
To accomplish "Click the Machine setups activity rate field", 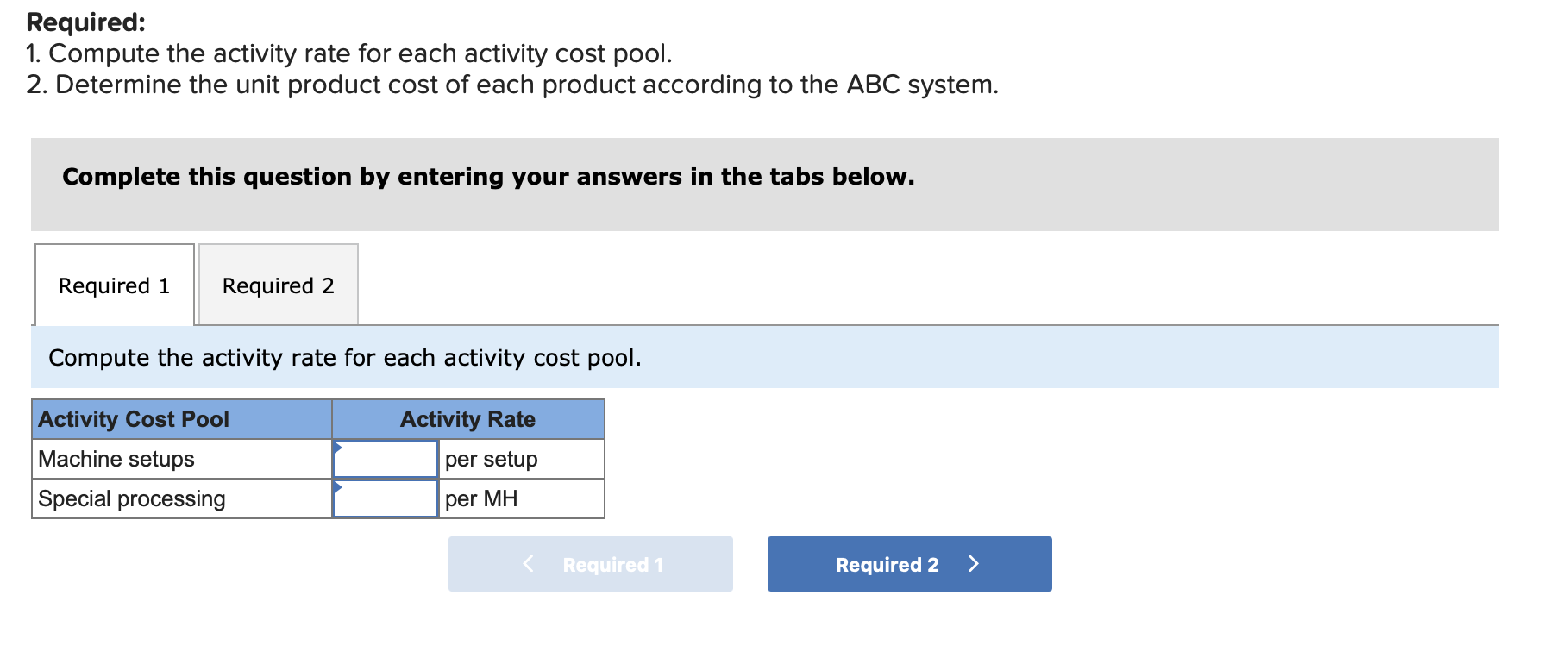I will pyautogui.click(x=386, y=460).
